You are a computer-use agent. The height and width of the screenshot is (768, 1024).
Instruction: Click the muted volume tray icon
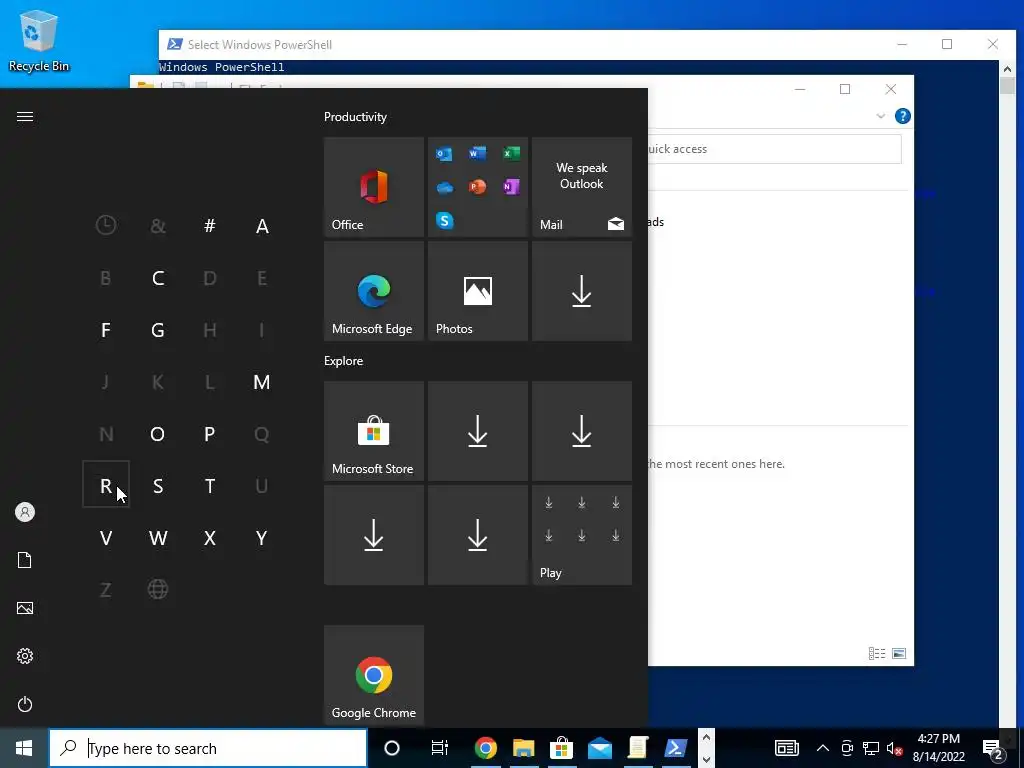pos(895,748)
